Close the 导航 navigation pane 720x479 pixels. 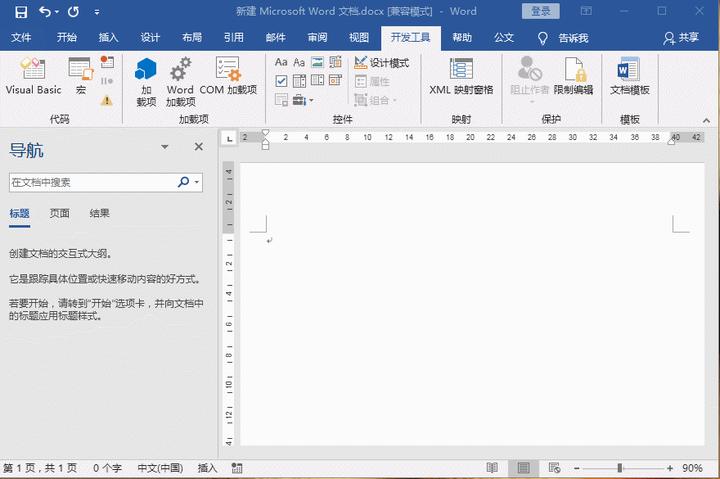coord(198,147)
